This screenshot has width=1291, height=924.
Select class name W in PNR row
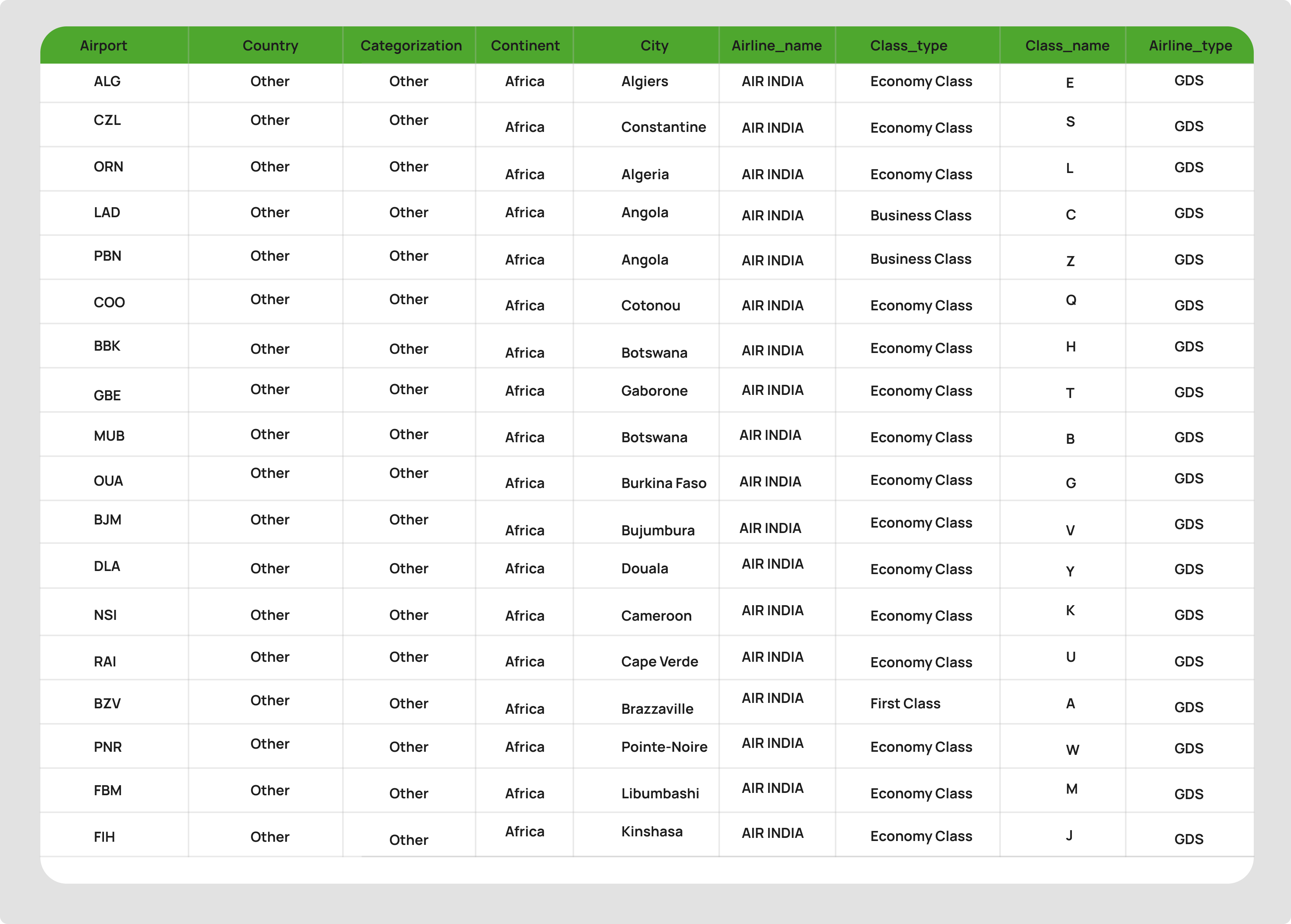click(x=1072, y=750)
